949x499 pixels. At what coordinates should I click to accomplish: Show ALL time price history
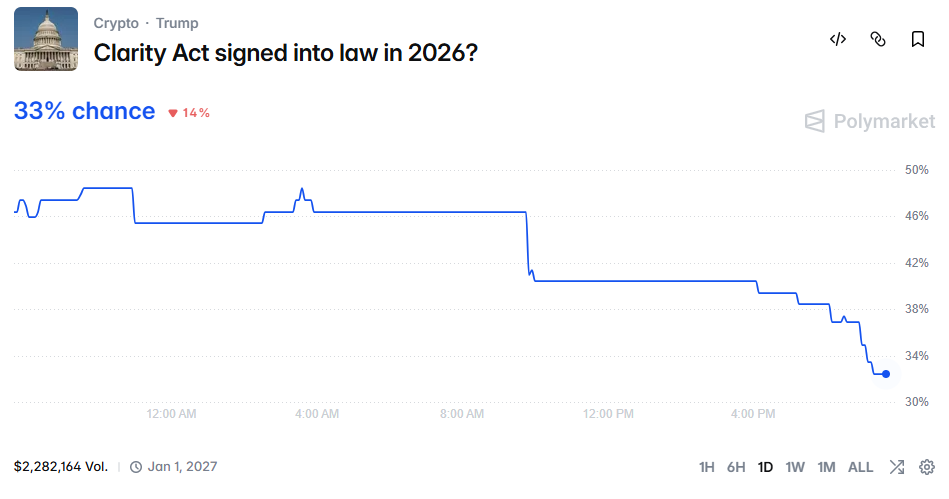coord(860,467)
